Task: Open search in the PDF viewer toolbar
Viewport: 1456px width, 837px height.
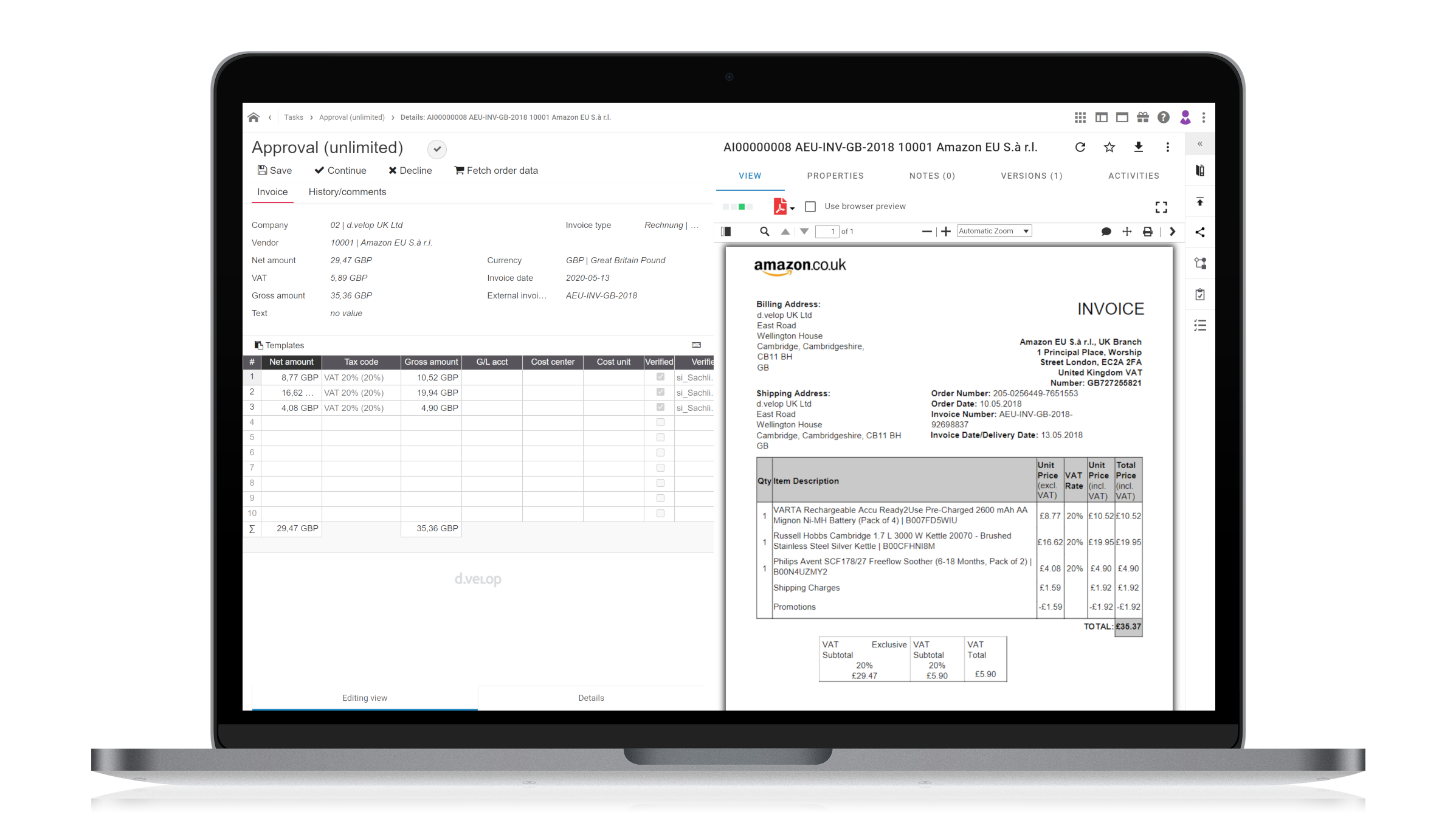Action: click(x=764, y=231)
